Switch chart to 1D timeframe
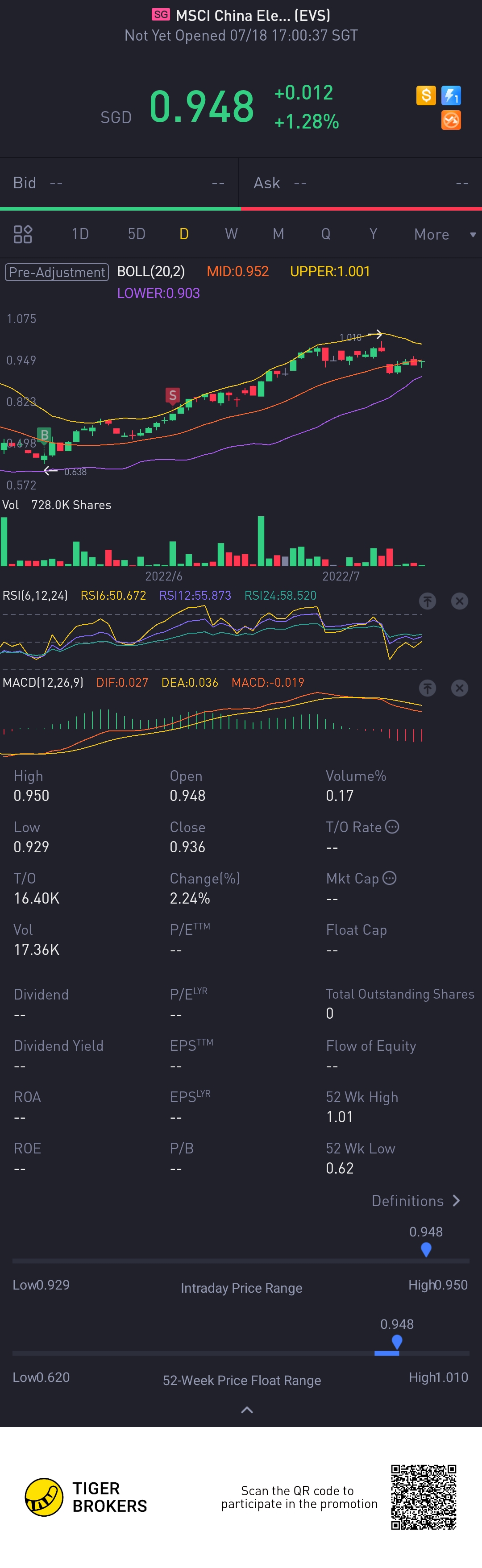The image size is (482, 1568). click(x=80, y=234)
